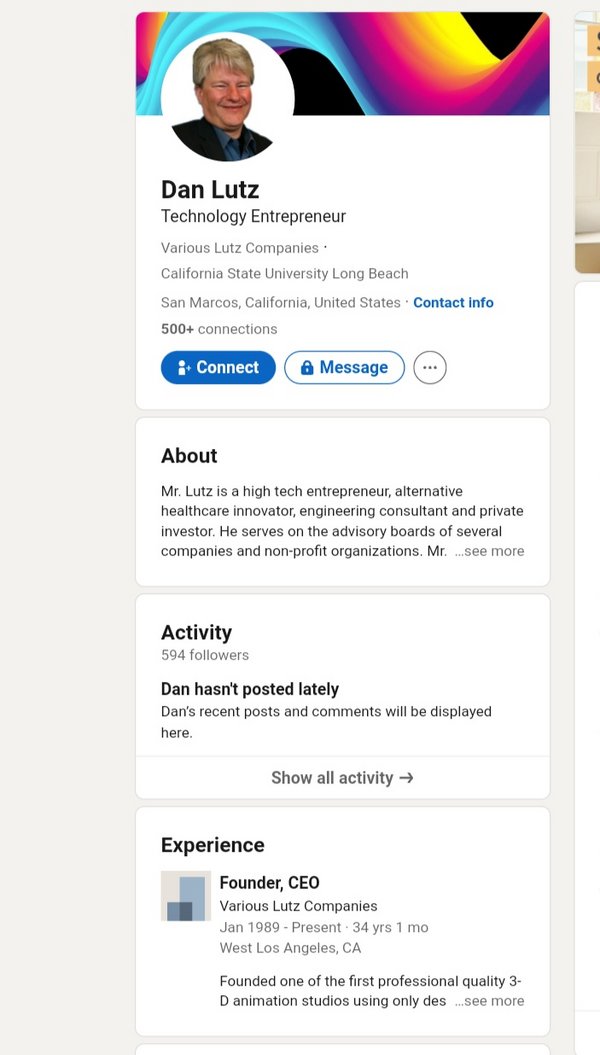Click the lock icon on Message button
Viewport: 600px width, 1055px height.
(x=307, y=367)
